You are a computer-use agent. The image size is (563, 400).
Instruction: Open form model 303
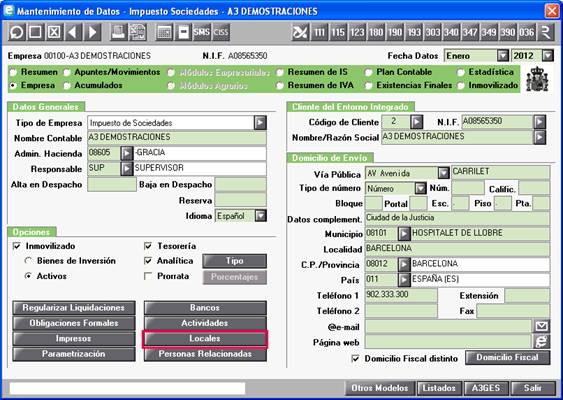tap(433, 33)
